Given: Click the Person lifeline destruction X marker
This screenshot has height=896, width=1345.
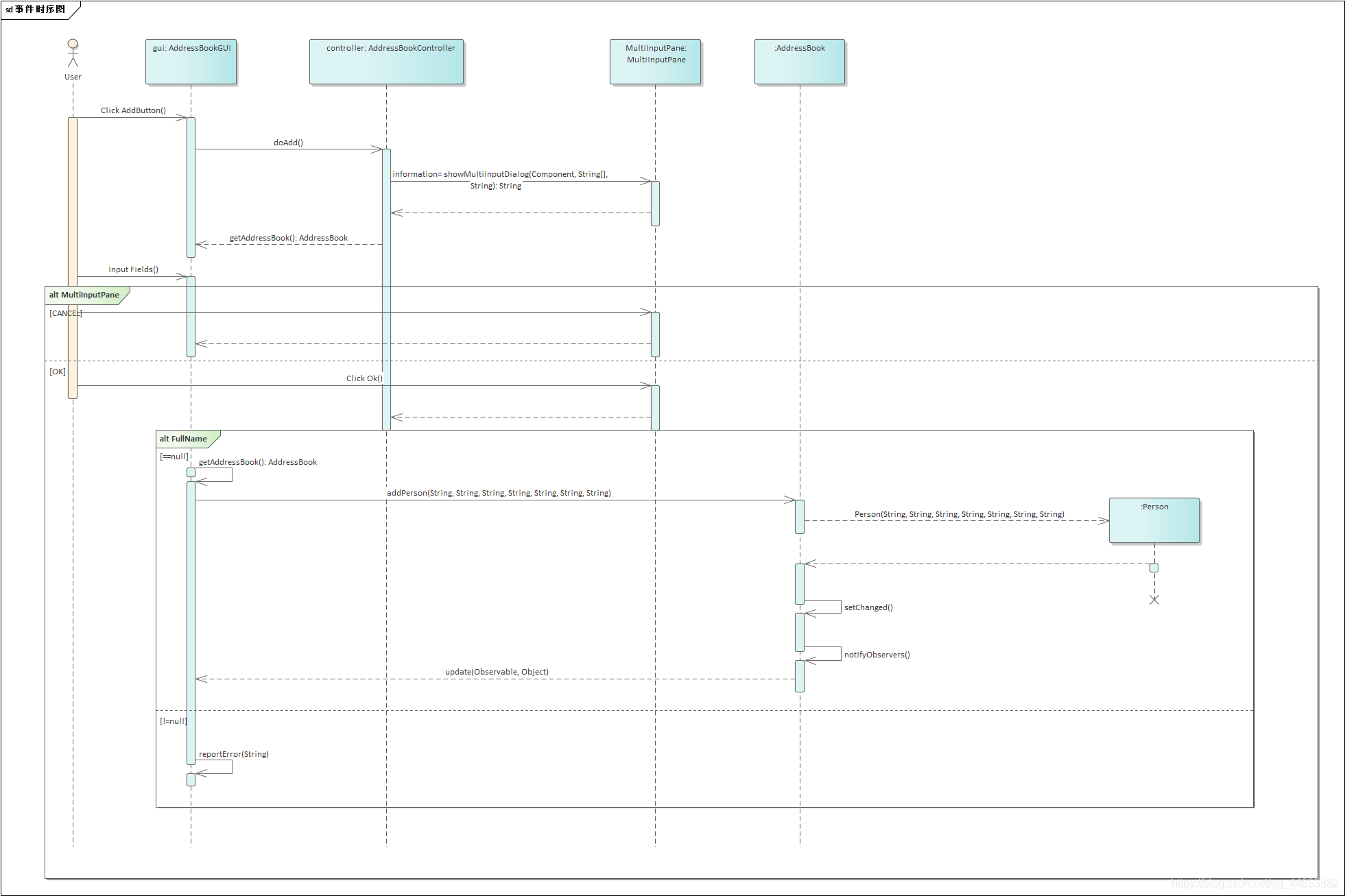Looking at the screenshot, I should click(x=1154, y=600).
